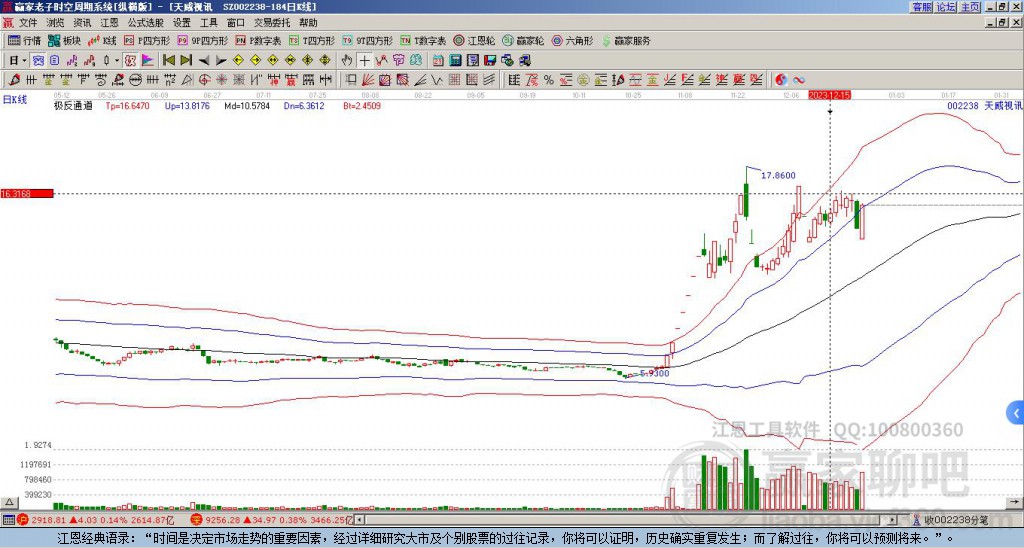
Task: Toggle the hand pan tool
Action: point(346,60)
